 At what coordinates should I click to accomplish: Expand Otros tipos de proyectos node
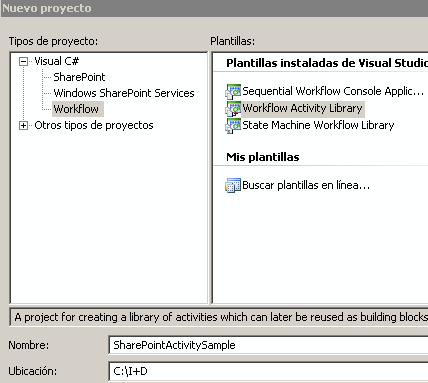pos(23,125)
